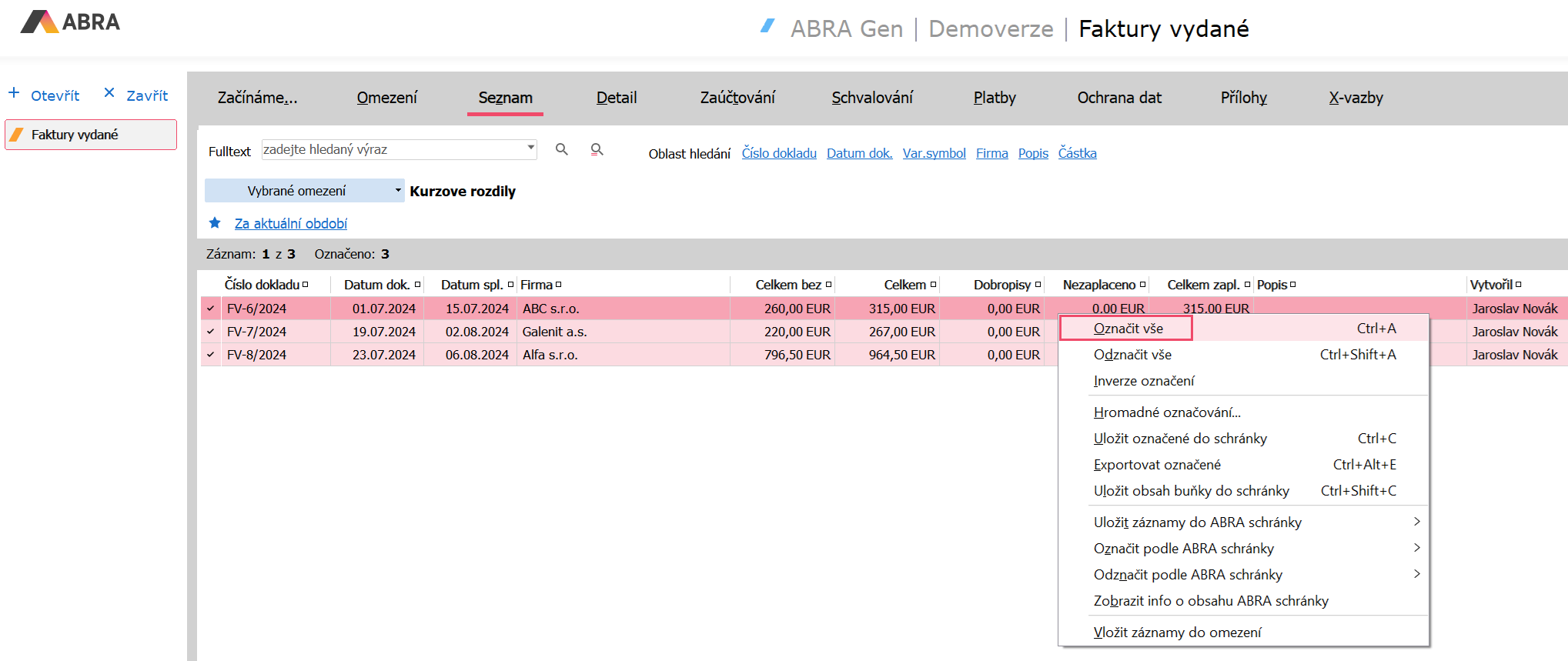Viewport: 1568px width, 661px height.
Task: Open the Za aktuální období link
Action: (290, 224)
